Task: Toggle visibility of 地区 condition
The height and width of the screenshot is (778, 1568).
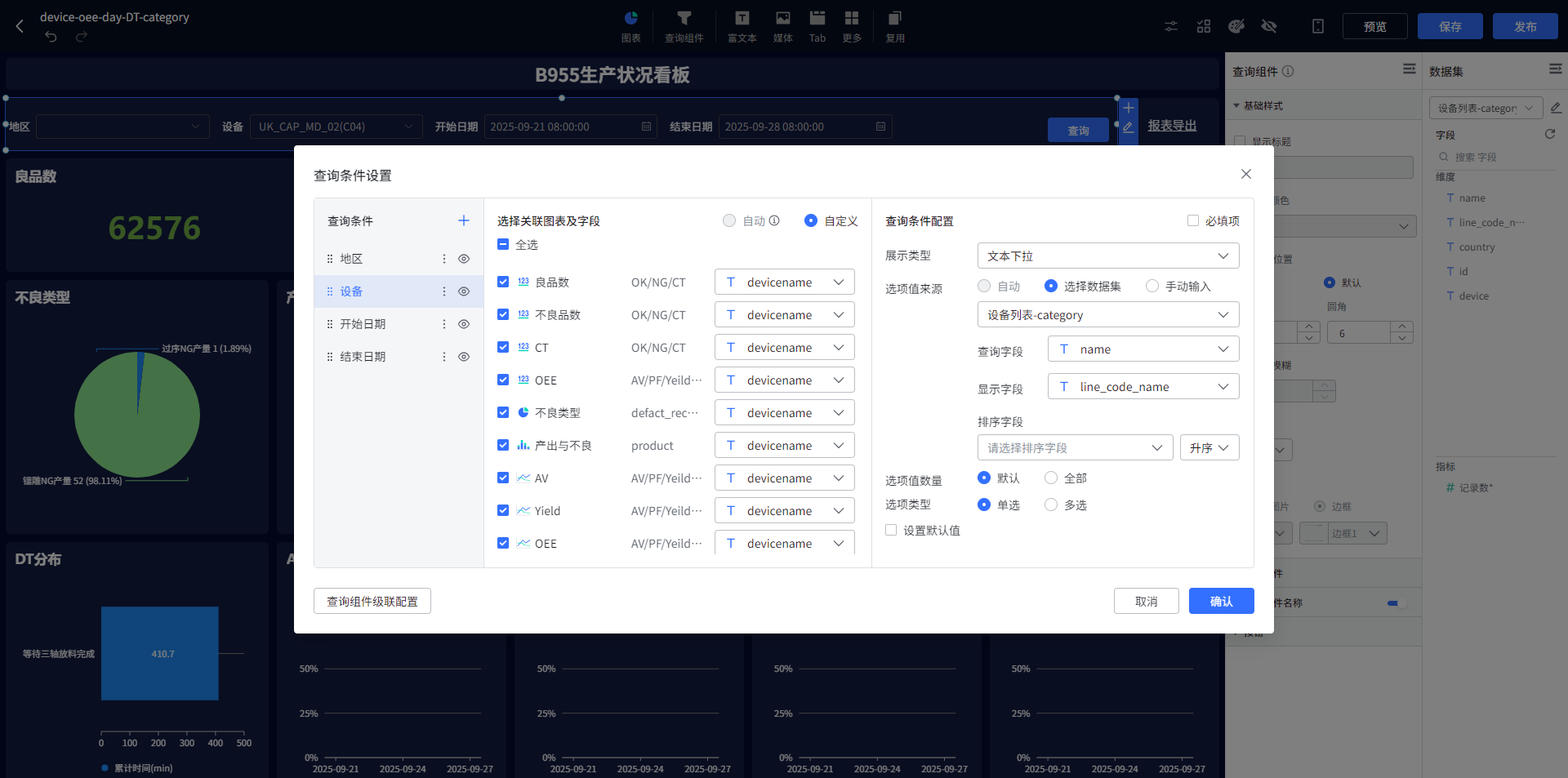Action: (464, 259)
